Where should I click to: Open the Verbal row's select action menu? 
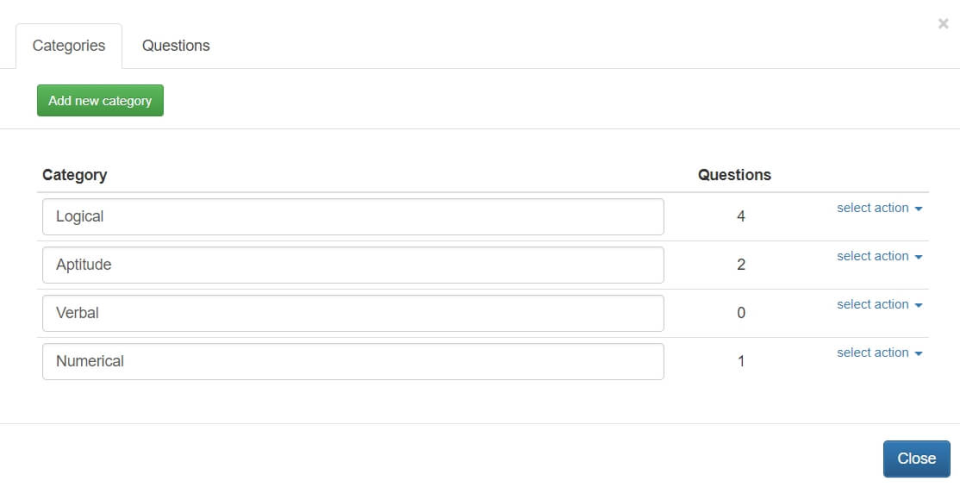pyautogui.click(x=879, y=304)
